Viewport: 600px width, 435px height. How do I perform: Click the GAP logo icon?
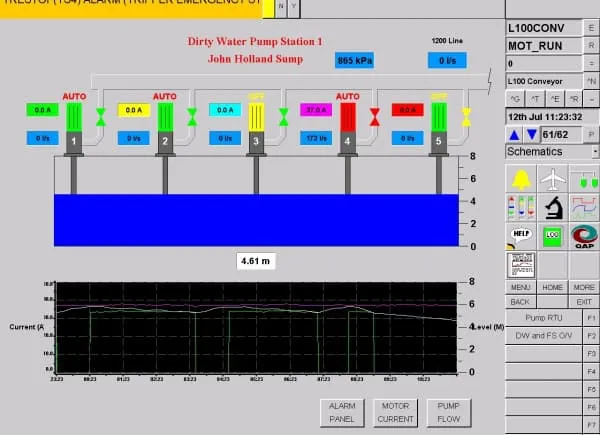click(584, 237)
